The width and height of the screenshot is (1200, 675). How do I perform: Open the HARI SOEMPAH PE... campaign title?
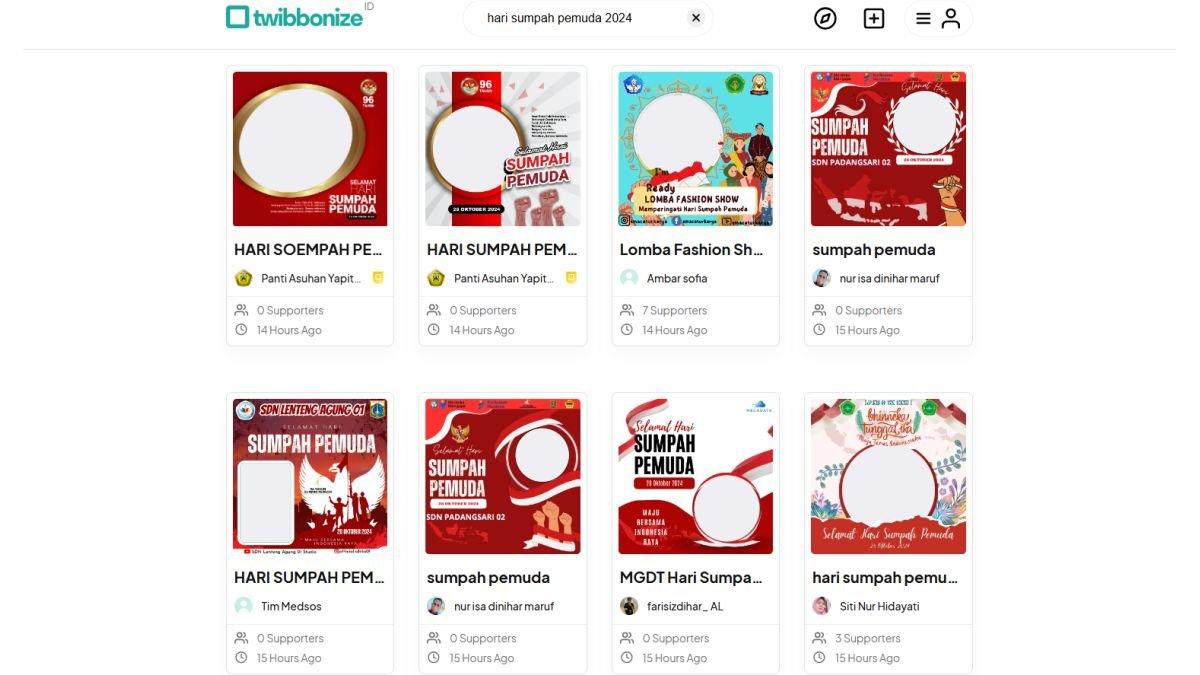pos(308,249)
